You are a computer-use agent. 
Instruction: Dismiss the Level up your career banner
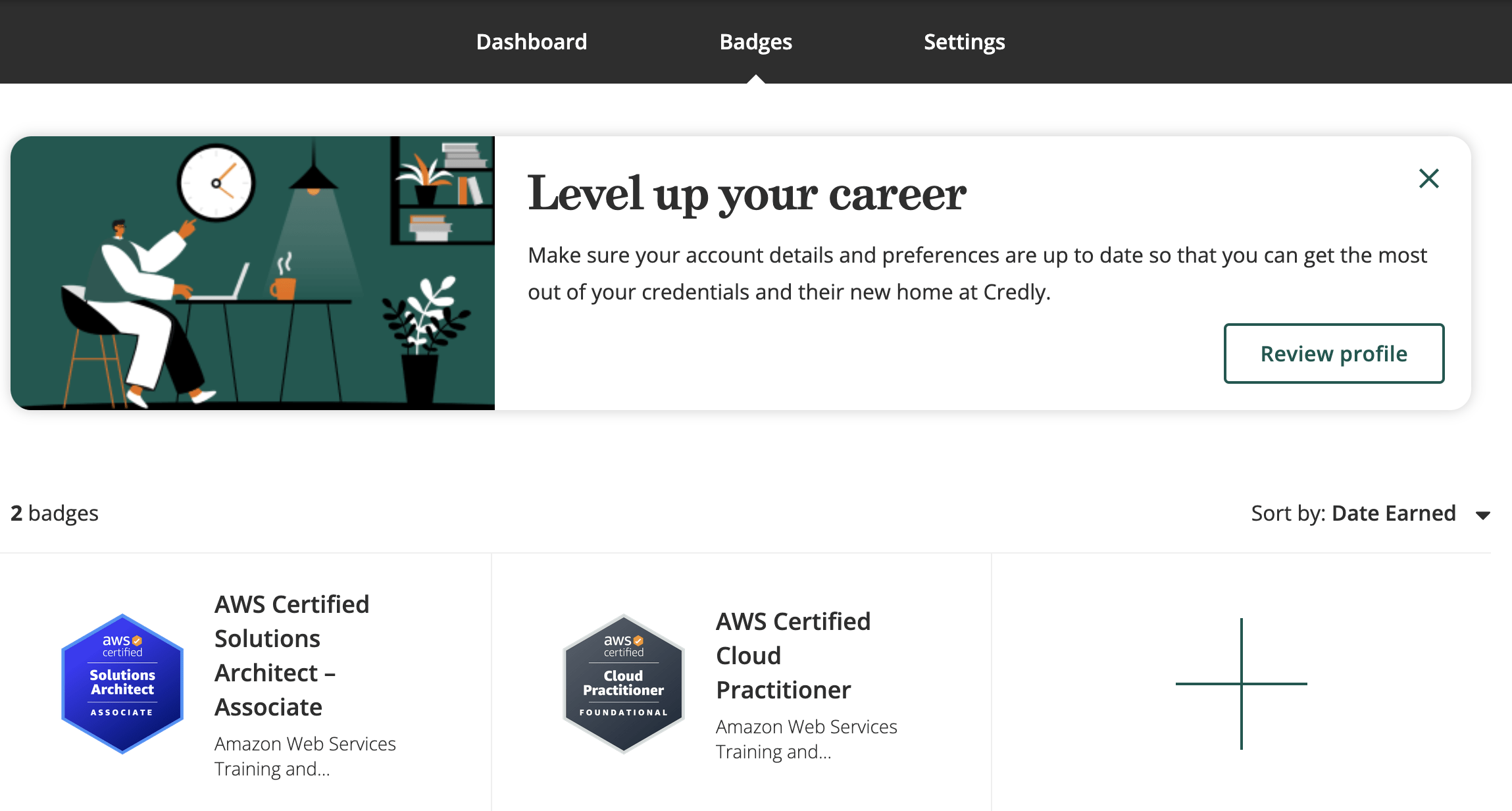pyautogui.click(x=1428, y=178)
